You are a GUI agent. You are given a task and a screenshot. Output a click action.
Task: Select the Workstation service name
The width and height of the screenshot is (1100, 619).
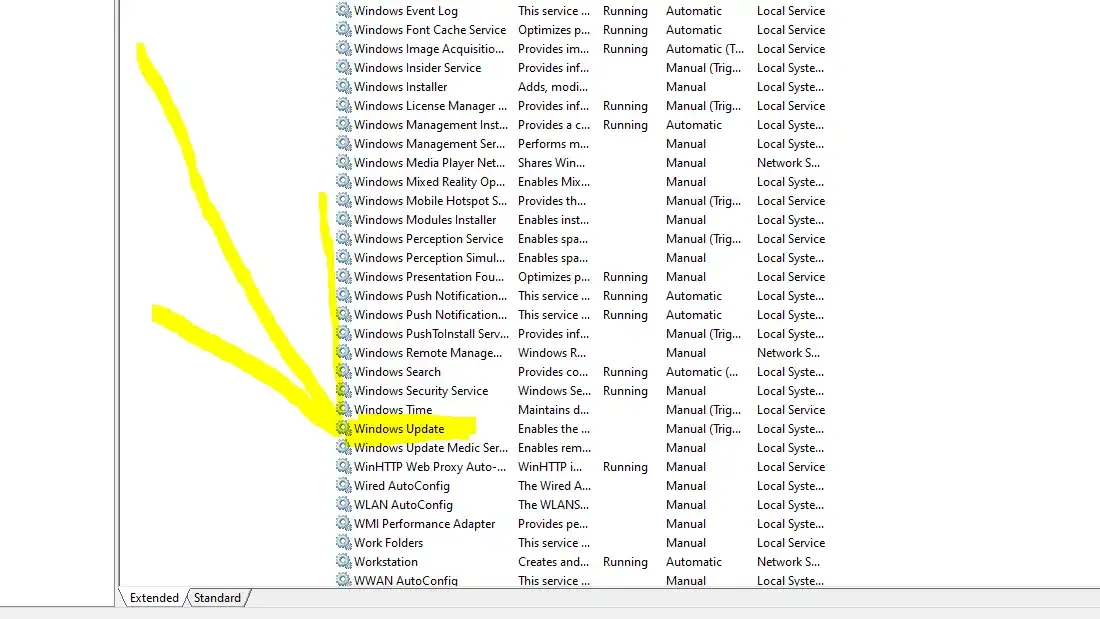[x=386, y=561]
